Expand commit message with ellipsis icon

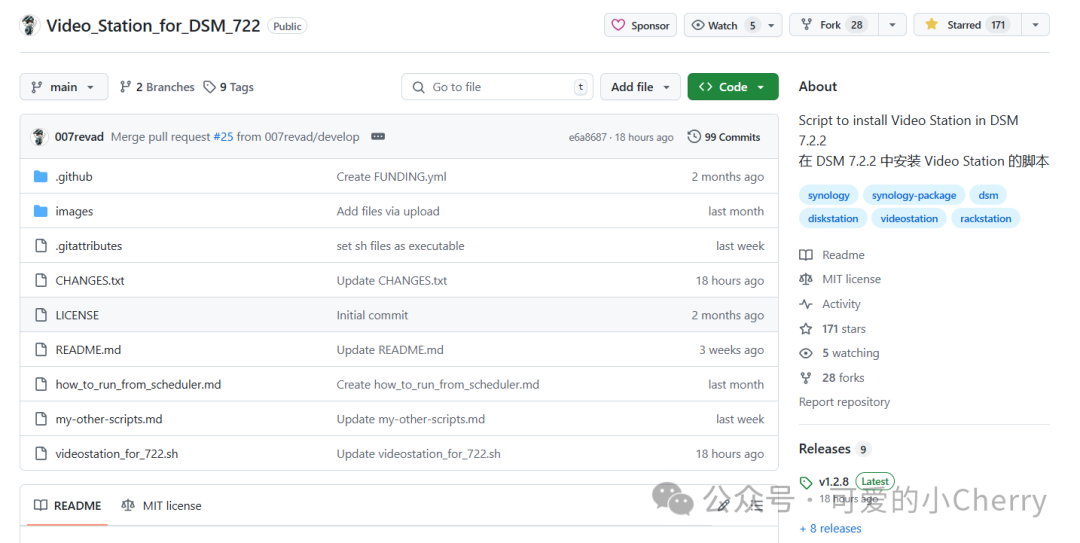coord(377,136)
